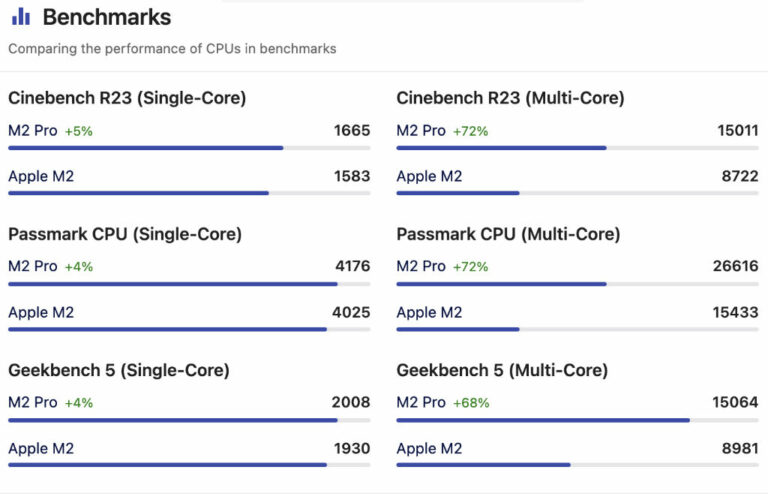The width and height of the screenshot is (768, 494).
Task: Click M2 Pro Geekbench multi-core bar
Action: (543, 420)
